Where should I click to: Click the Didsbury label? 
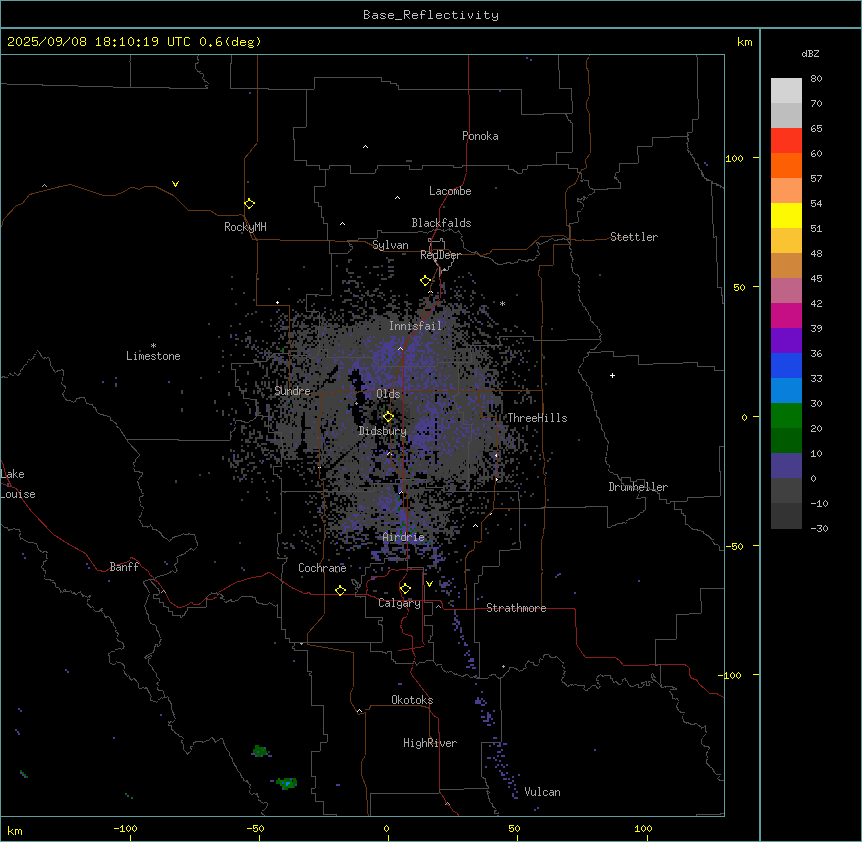click(x=383, y=431)
